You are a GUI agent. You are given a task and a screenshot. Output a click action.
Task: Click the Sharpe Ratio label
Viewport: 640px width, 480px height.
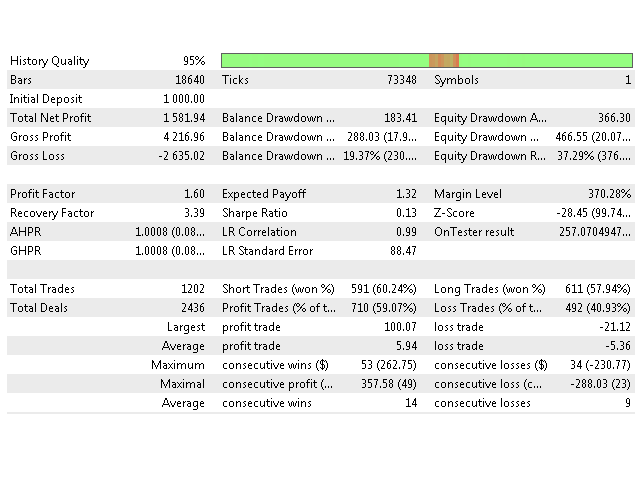click(255, 213)
